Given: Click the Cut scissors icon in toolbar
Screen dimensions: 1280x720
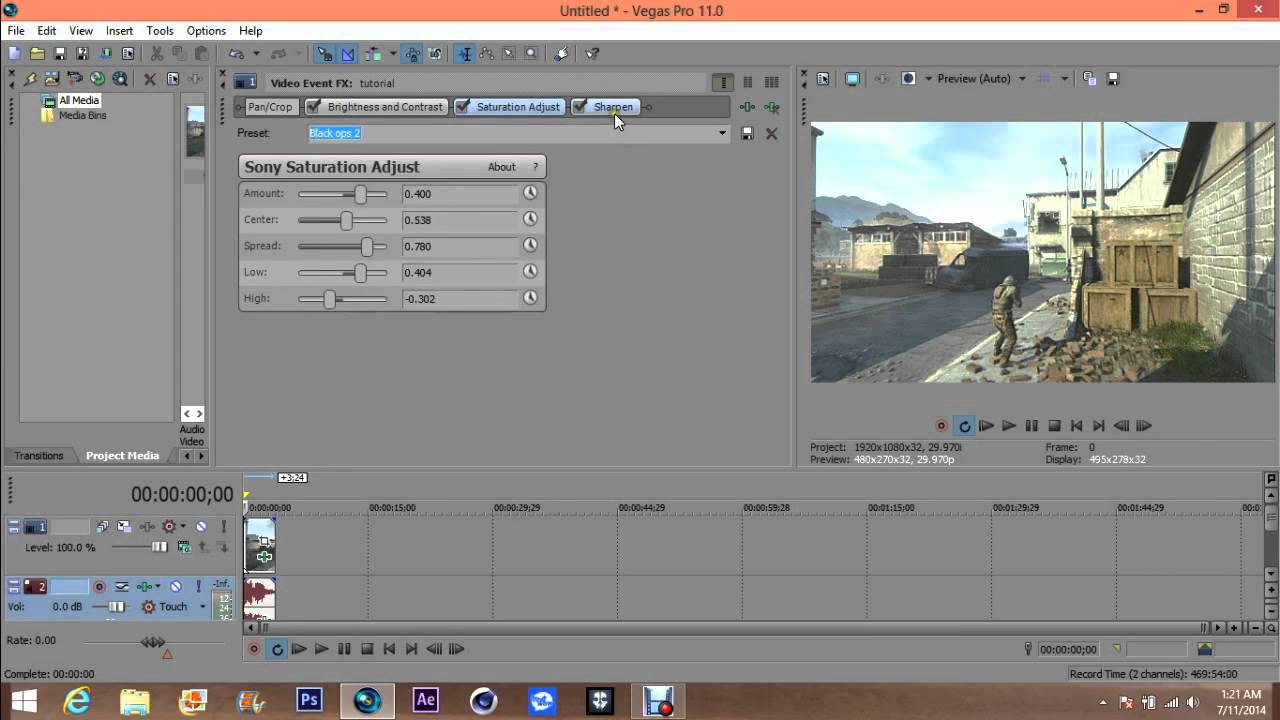Looking at the screenshot, I should 157,54.
